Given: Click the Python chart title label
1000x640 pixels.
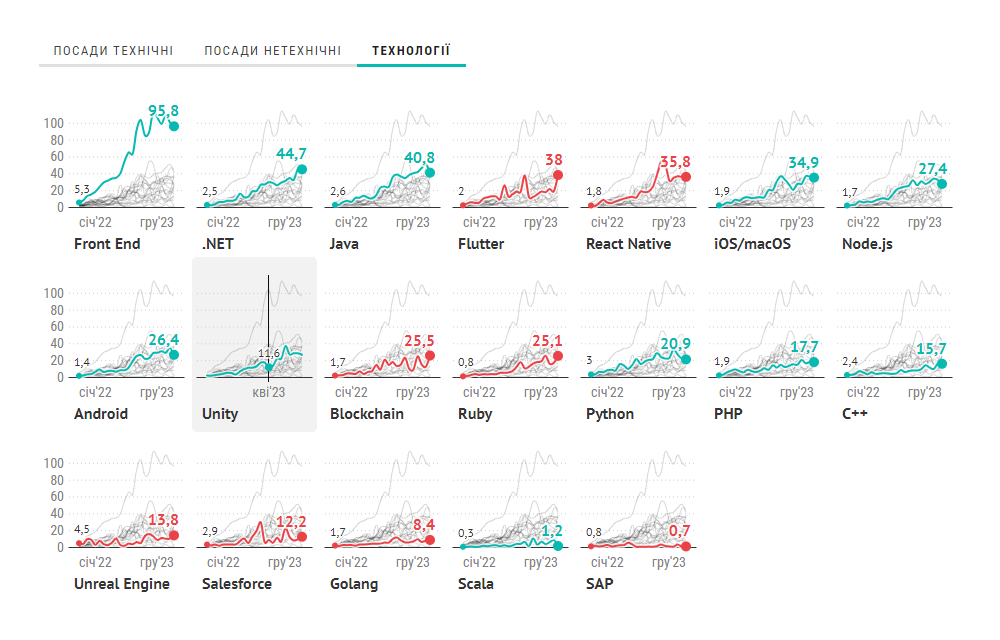Looking at the screenshot, I should click(x=610, y=414).
